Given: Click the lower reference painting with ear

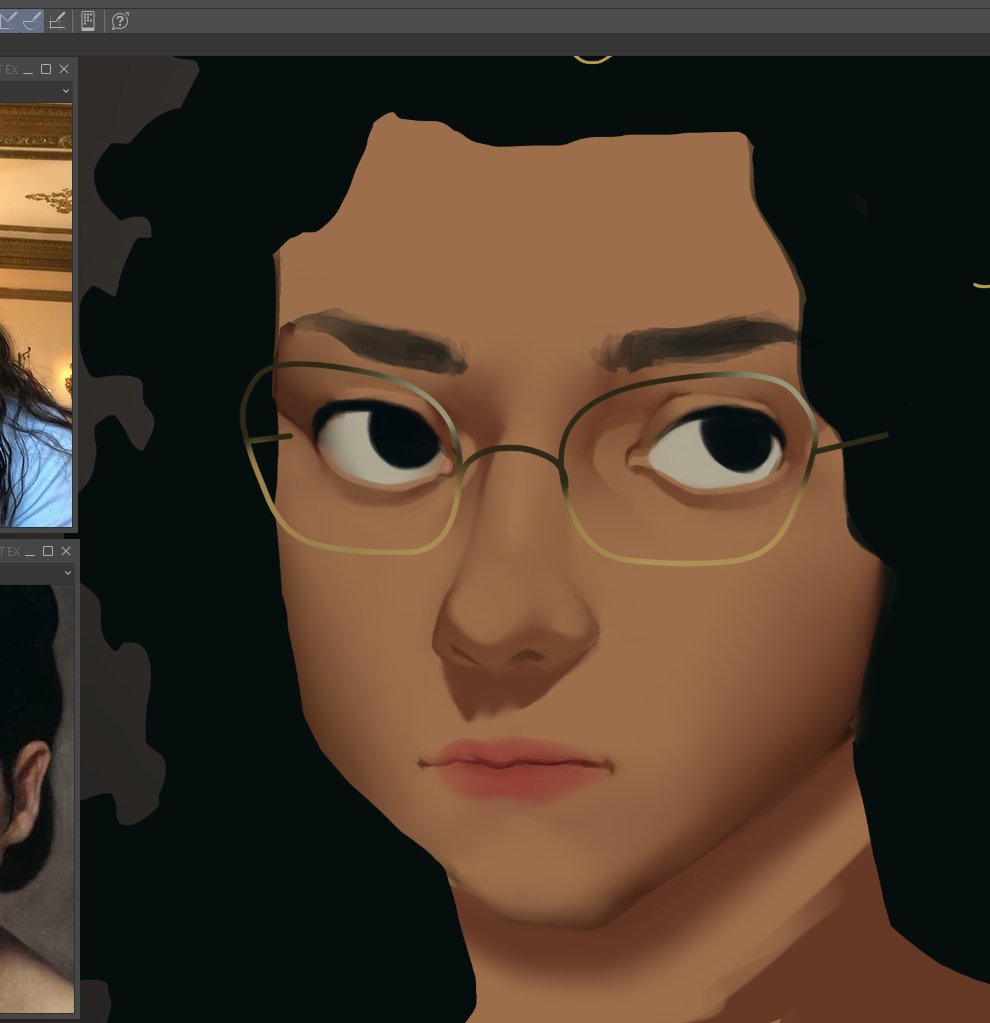Looking at the screenshot, I should click(x=37, y=799).
